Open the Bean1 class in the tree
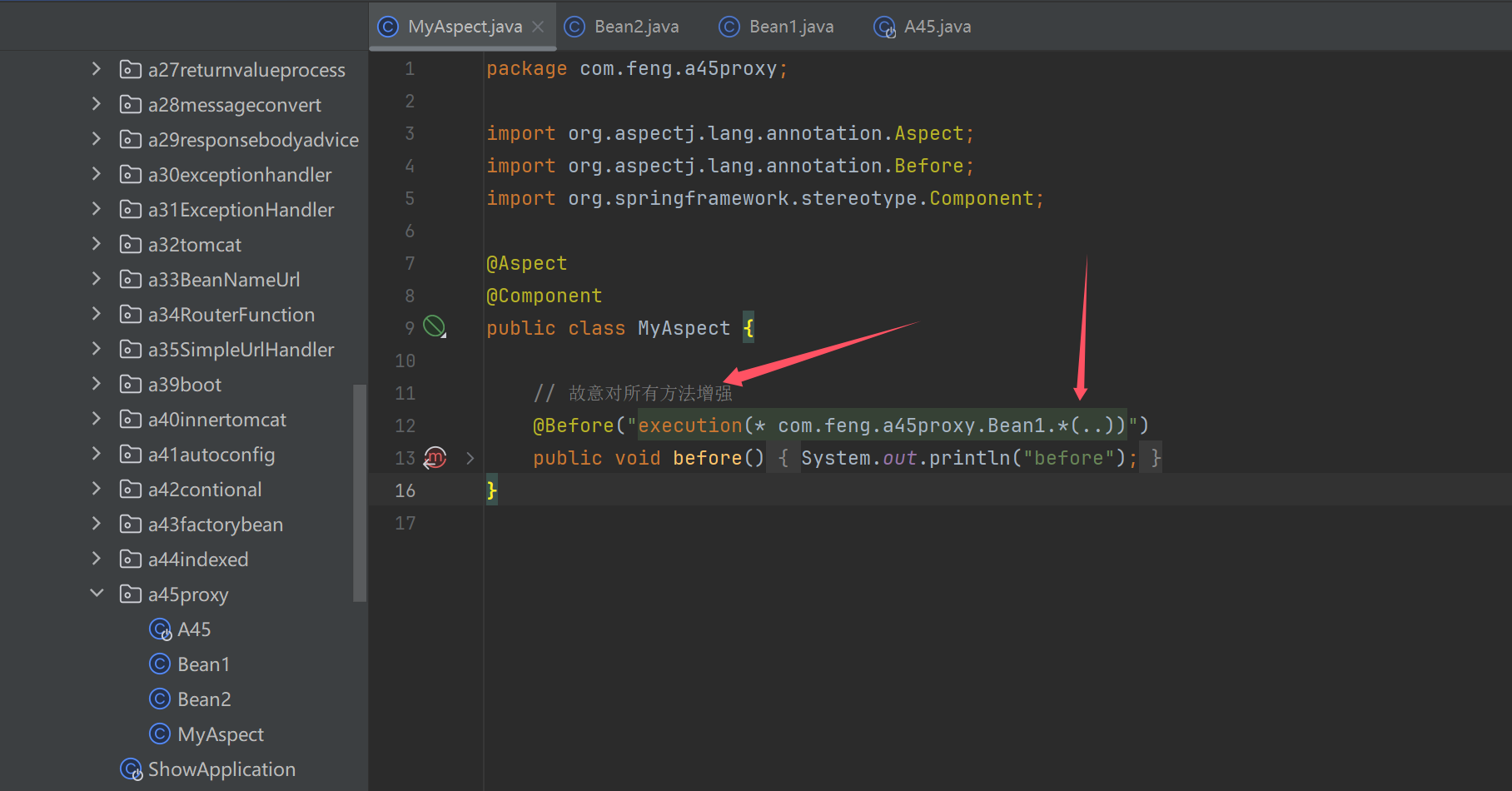Viewport: 1512px width, 791px height. 203,664
